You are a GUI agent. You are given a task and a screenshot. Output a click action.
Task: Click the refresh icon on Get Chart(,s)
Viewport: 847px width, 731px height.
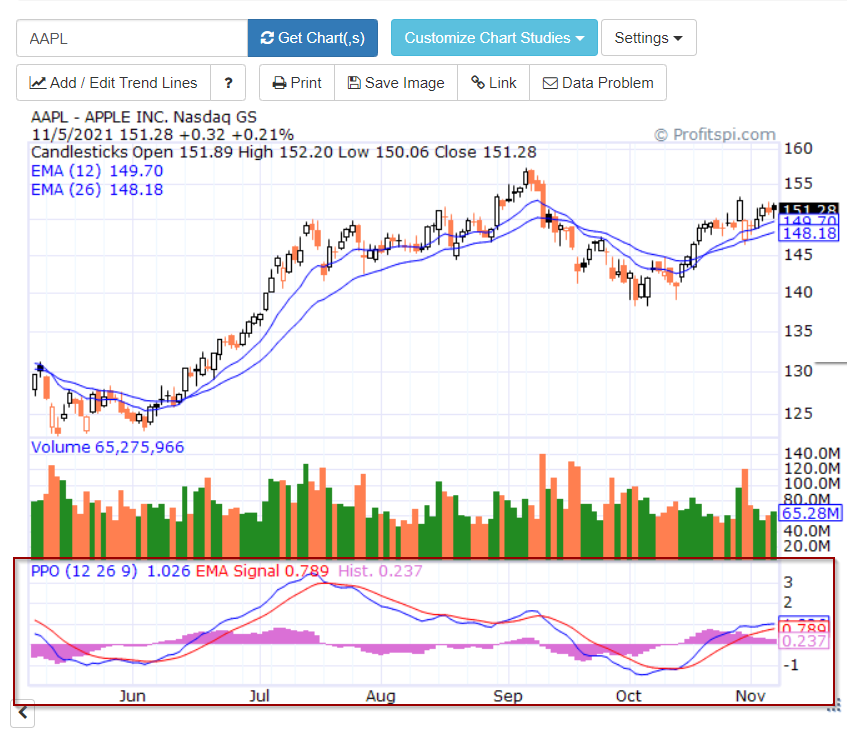tap(268, 37)
